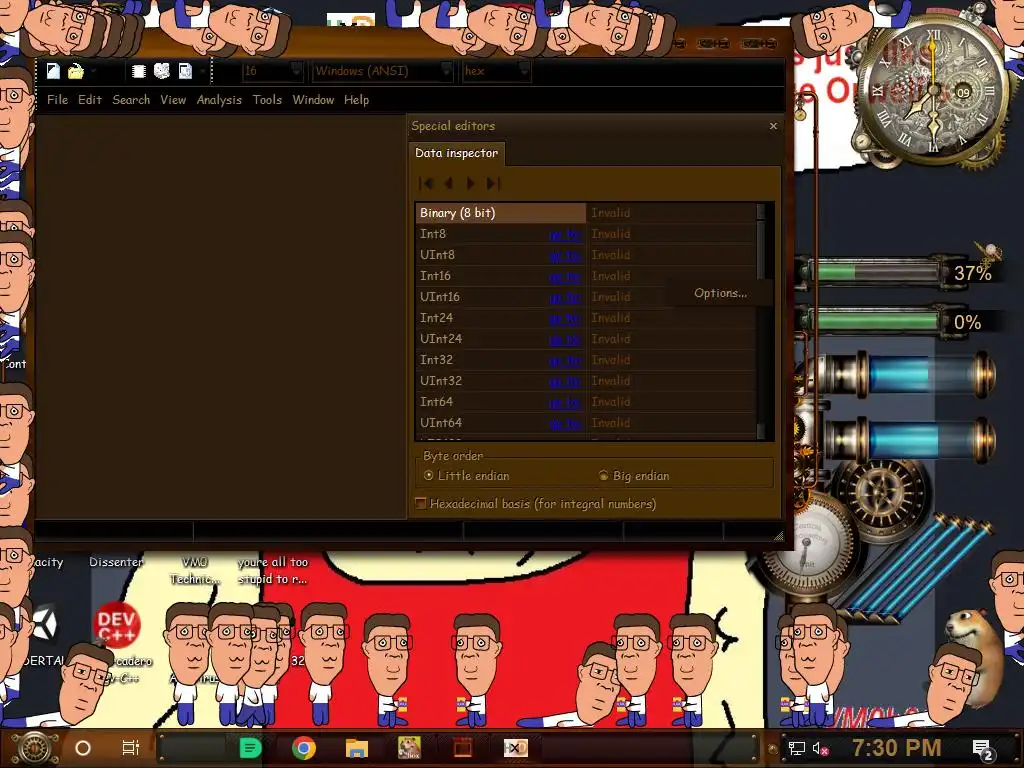This screenshot has height=768, width=1024.
Task: Open the Search menu
Action: coord(131,100)
